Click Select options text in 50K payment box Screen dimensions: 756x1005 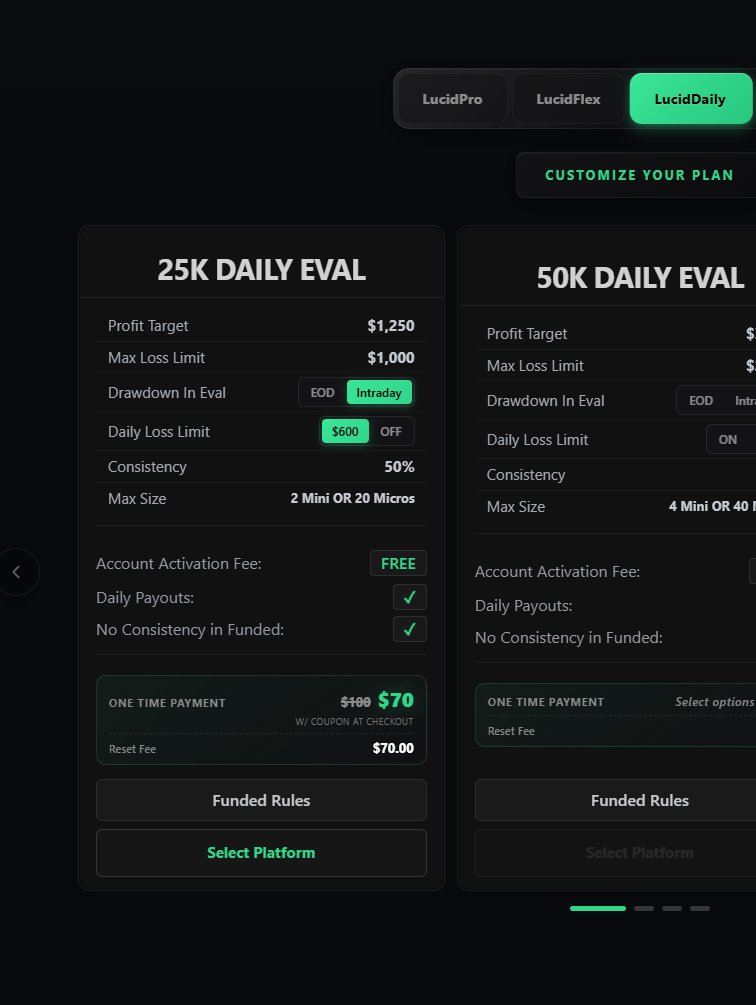(715, 702)
